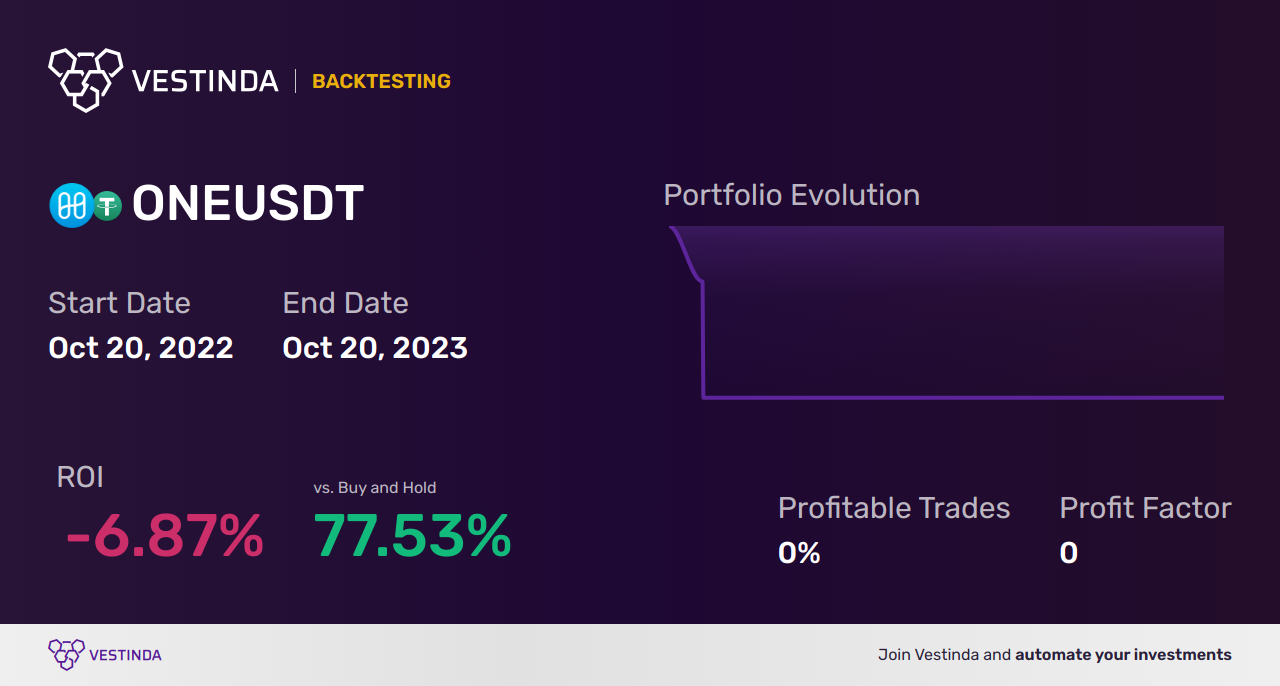Screen dimensions: 1280x686
Task: Click the red ROI value -6.87%
Action: (164, 536)
